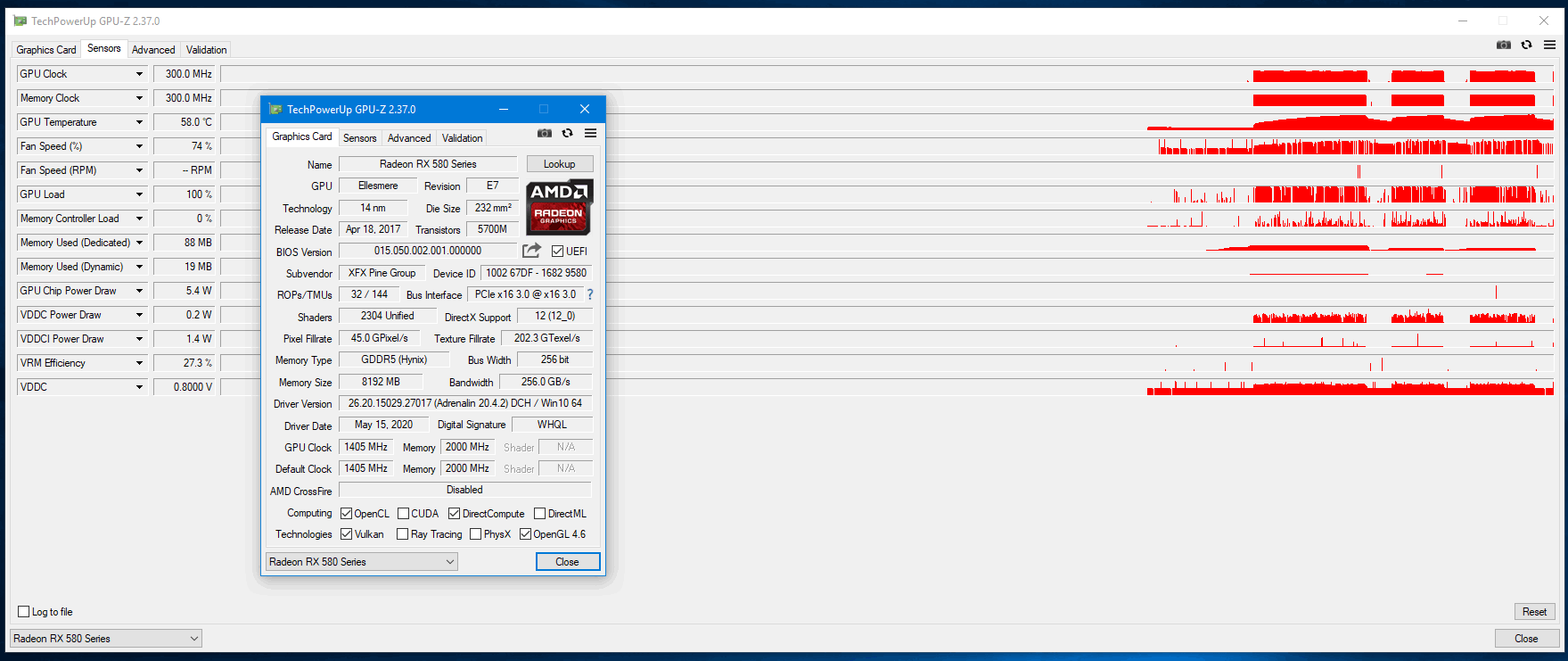The width and height of the screenshot is (1568, 661).
Task: Switch to Validation tab in the front dialog
Action: (463, 138)
